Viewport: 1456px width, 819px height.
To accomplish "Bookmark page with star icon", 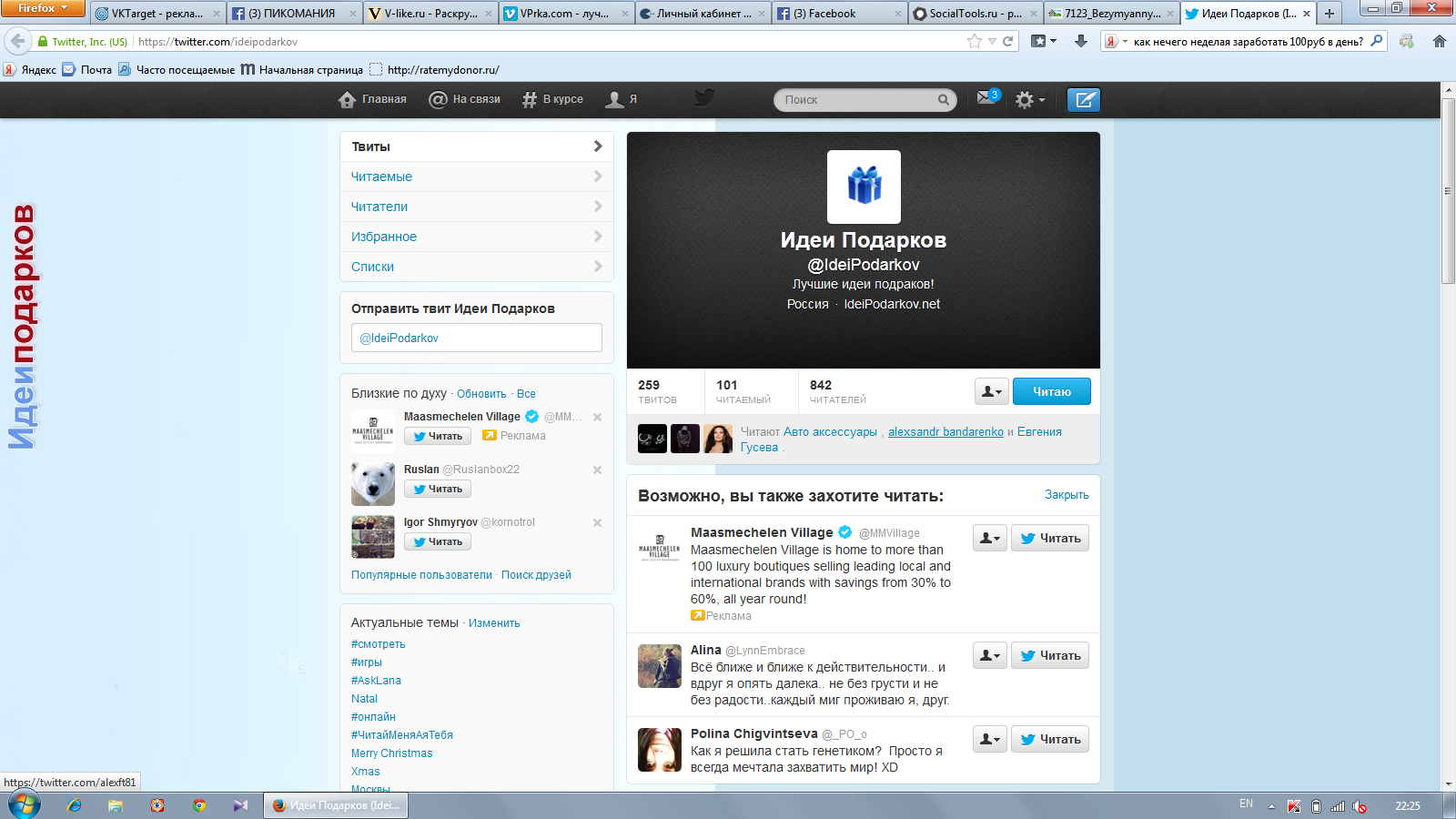I will click(x=975, y=41).
